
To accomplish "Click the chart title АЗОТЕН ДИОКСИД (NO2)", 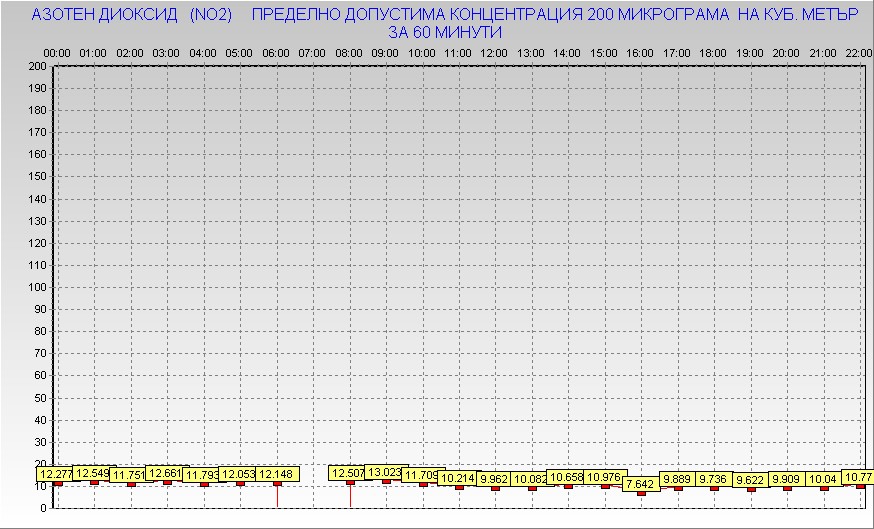I will pos(132,16).
